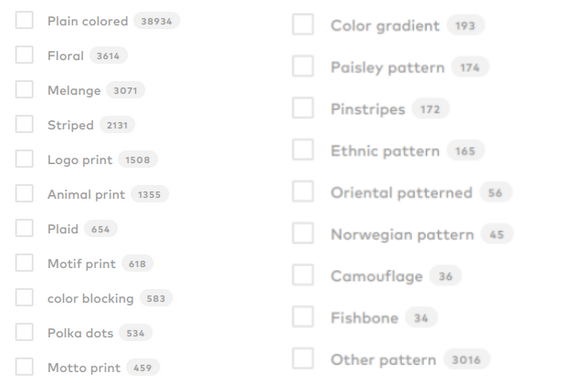This screenshot has width=565, height=383.
Task: Click the Fishbone filter label
Action: pyautogui.click(x=364, y=318)
